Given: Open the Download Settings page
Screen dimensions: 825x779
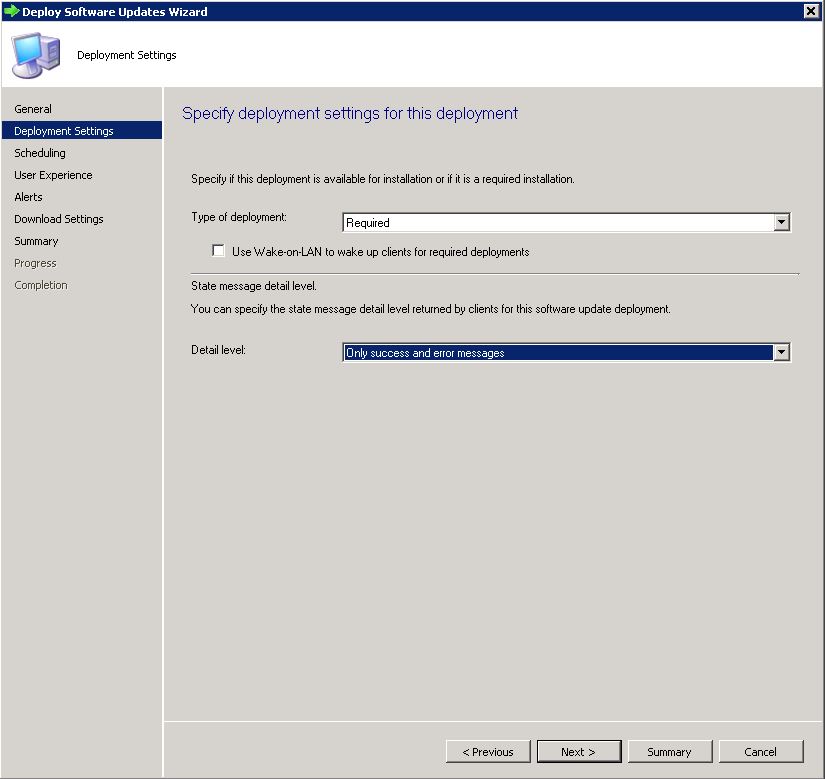Looking at the screenshot, I should click(x=59, y=219).
